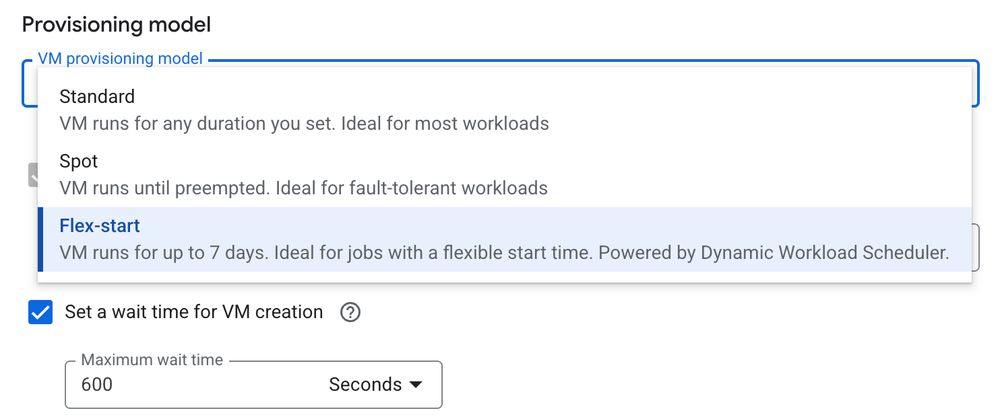The image size is (1000, 417).
Task: Open the Seconds time unit dropdown
Action: (375, 385)
